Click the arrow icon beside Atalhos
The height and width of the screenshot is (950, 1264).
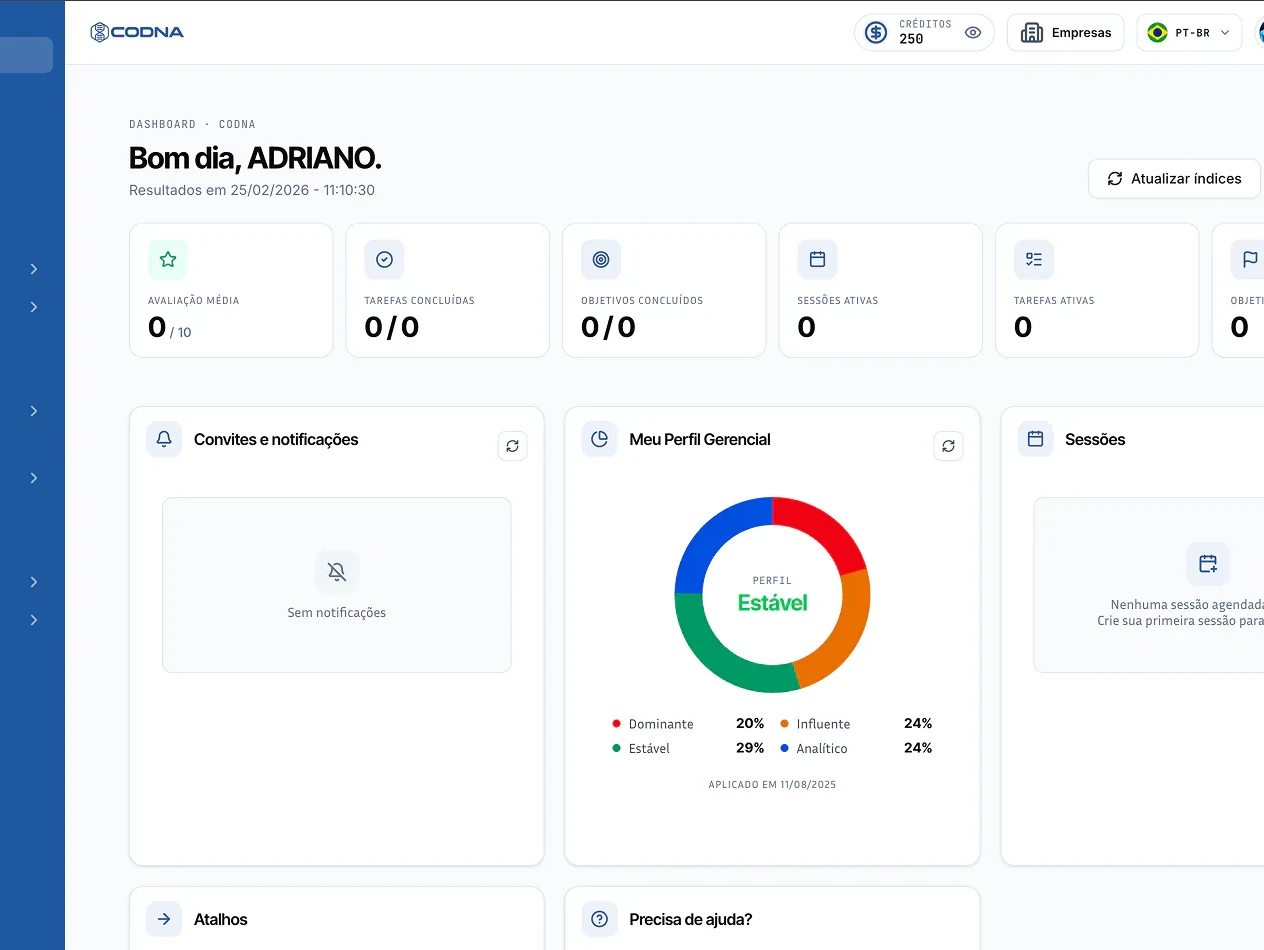[x=164, y=919]
